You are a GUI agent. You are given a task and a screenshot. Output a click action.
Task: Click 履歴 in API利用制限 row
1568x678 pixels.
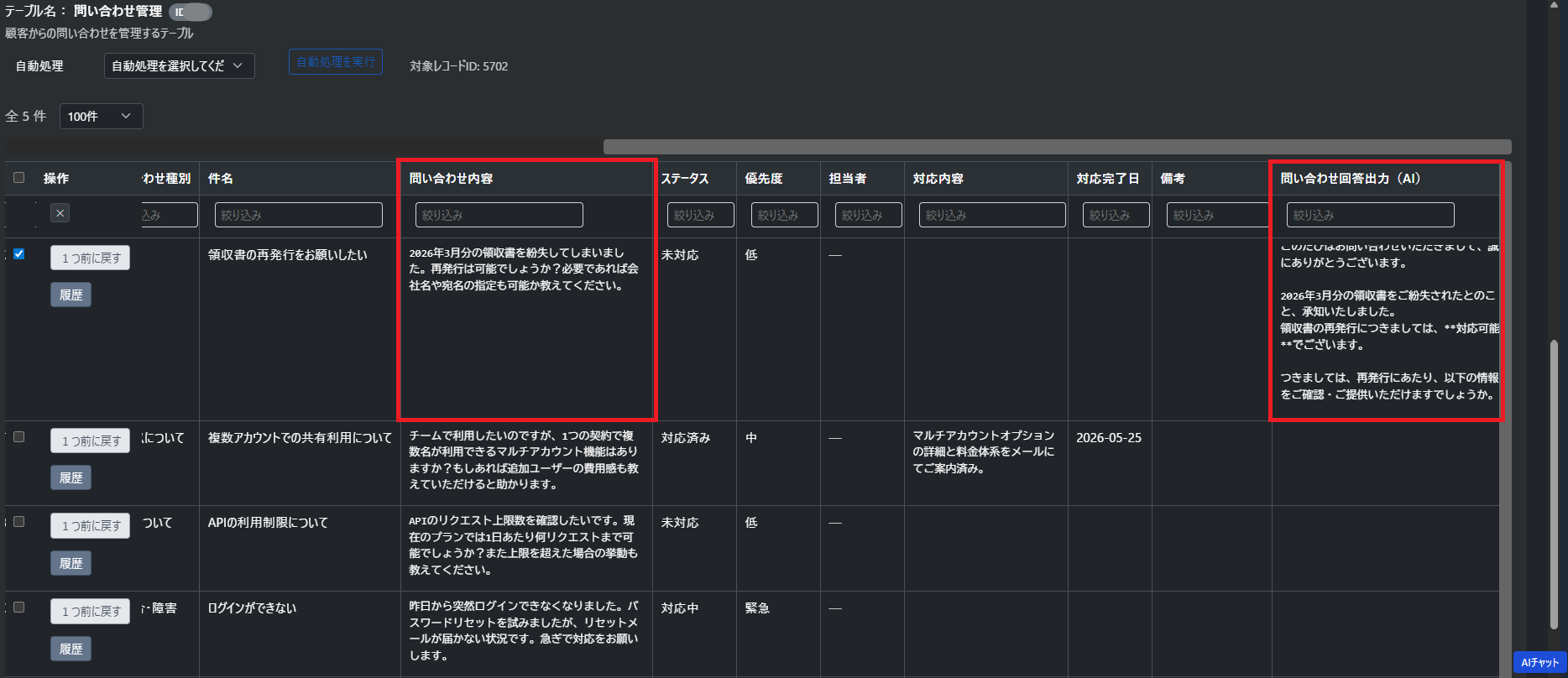(71, 563)
